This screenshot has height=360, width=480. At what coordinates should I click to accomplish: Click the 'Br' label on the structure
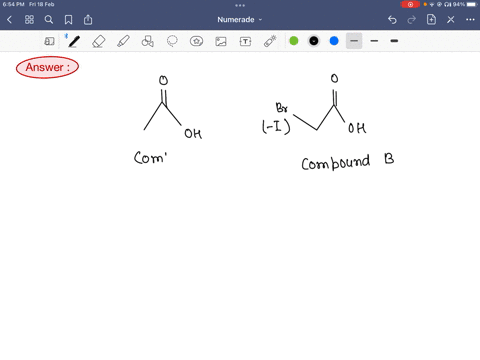282,108
